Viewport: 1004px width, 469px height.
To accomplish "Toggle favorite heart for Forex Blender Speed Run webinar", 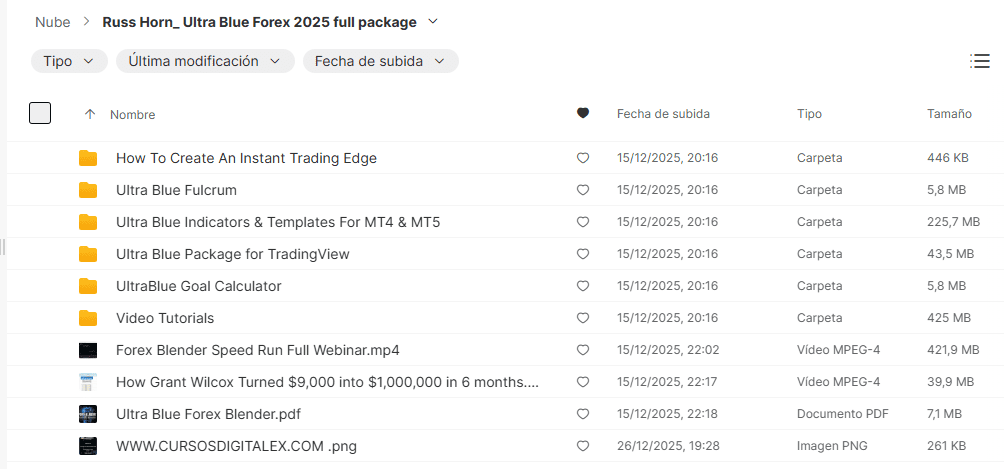I will pos(583,350).
